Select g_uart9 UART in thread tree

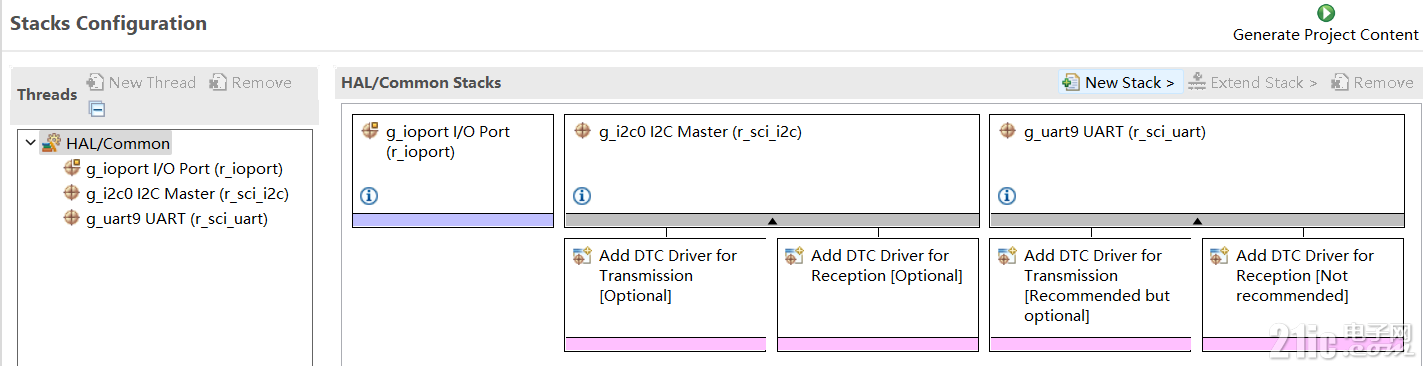[165, 218]
